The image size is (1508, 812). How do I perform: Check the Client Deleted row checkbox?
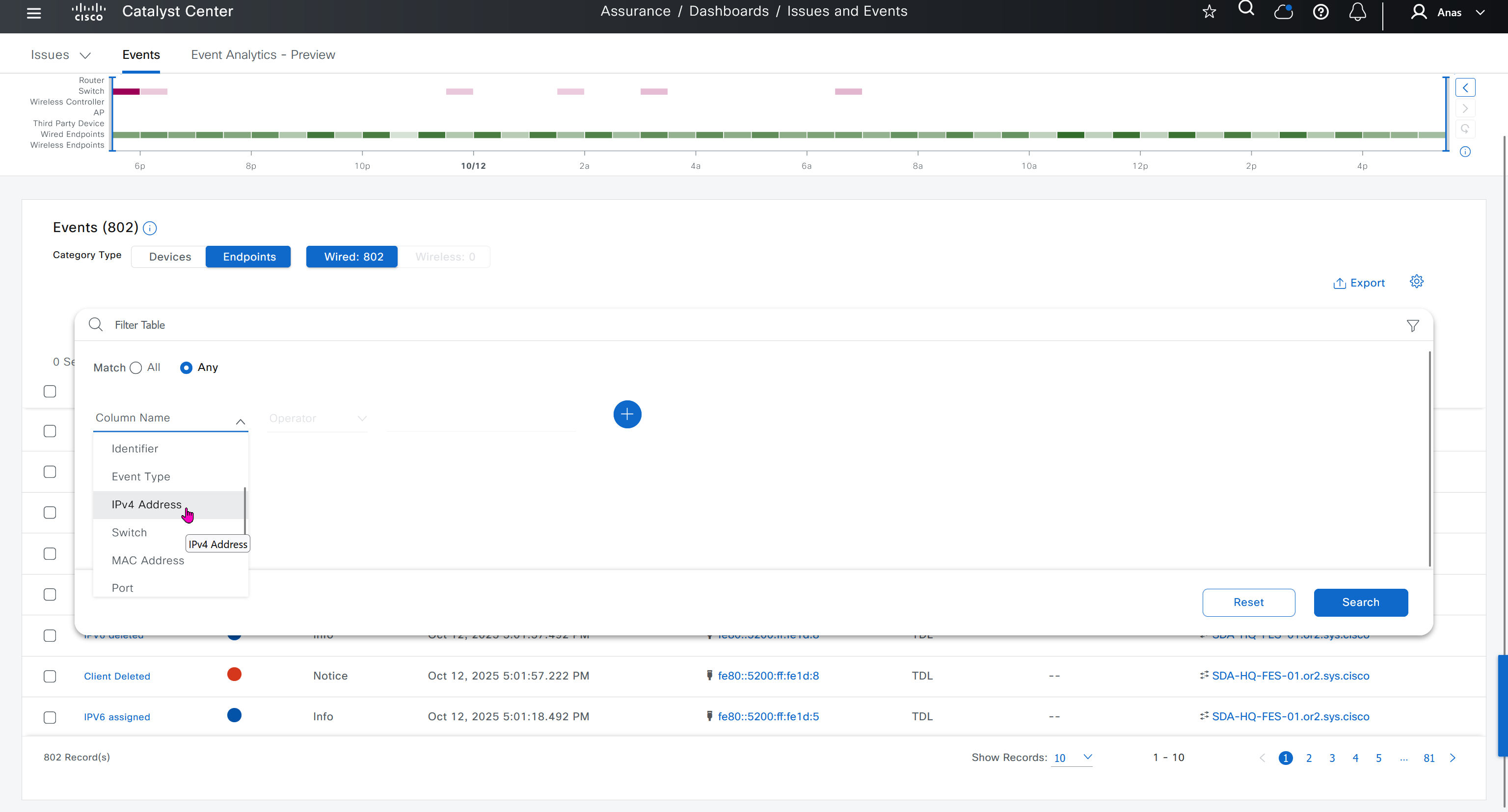50,676
